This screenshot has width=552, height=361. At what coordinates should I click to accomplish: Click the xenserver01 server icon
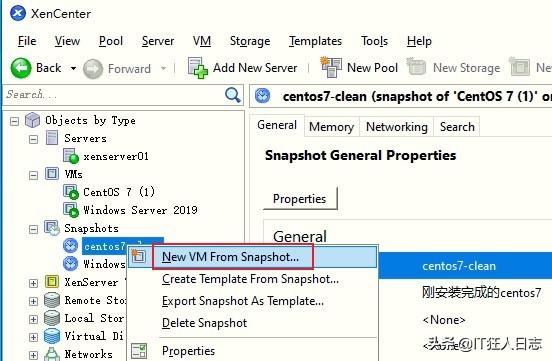click(71, 156)
